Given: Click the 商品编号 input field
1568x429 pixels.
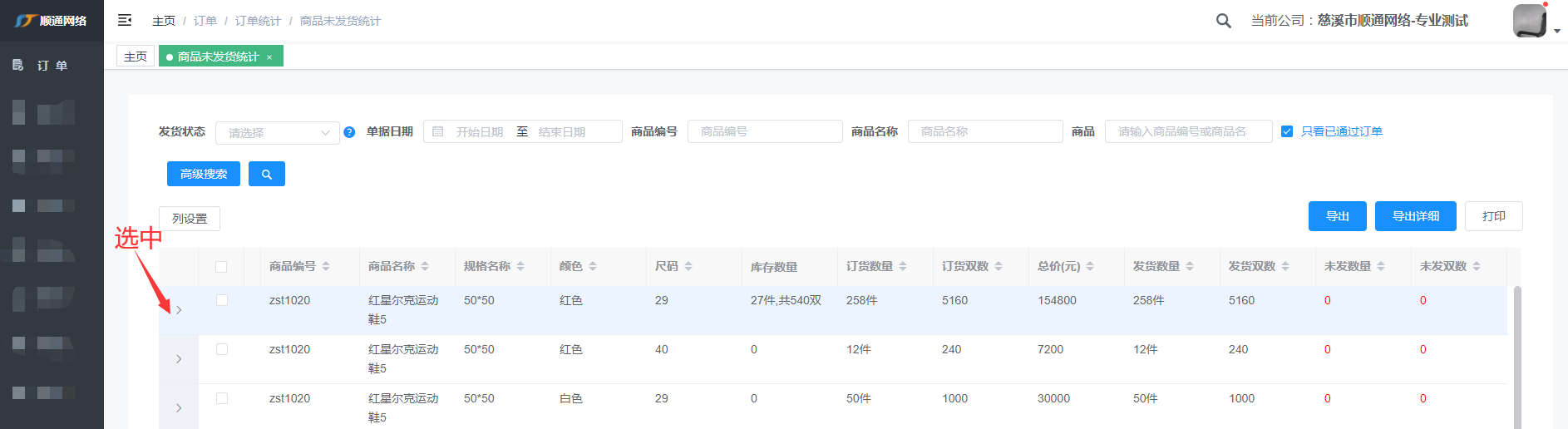Looking at the screenshot, I should 764,131.
